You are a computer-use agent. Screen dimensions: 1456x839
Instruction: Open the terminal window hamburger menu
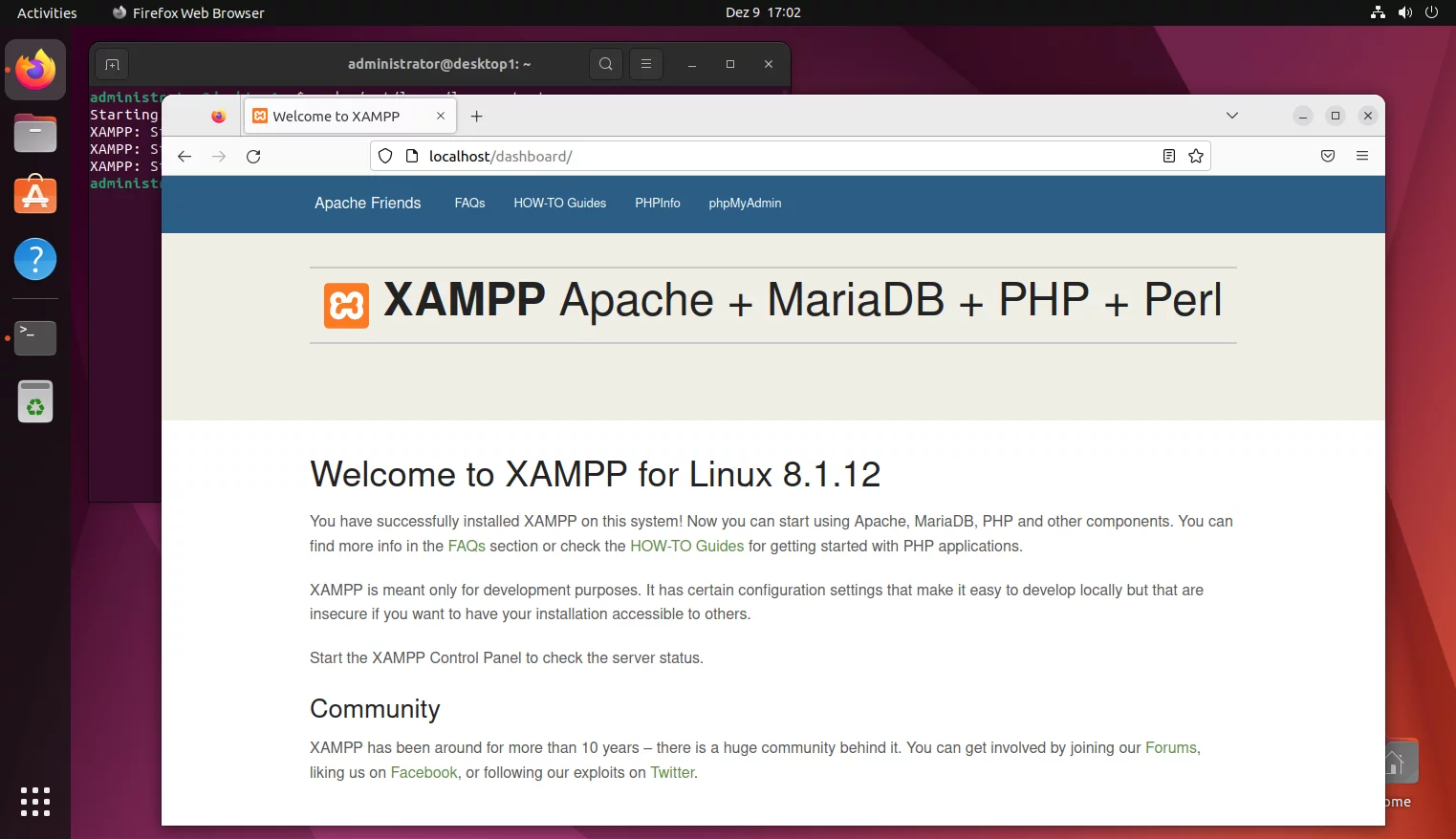tap(646, 64)
